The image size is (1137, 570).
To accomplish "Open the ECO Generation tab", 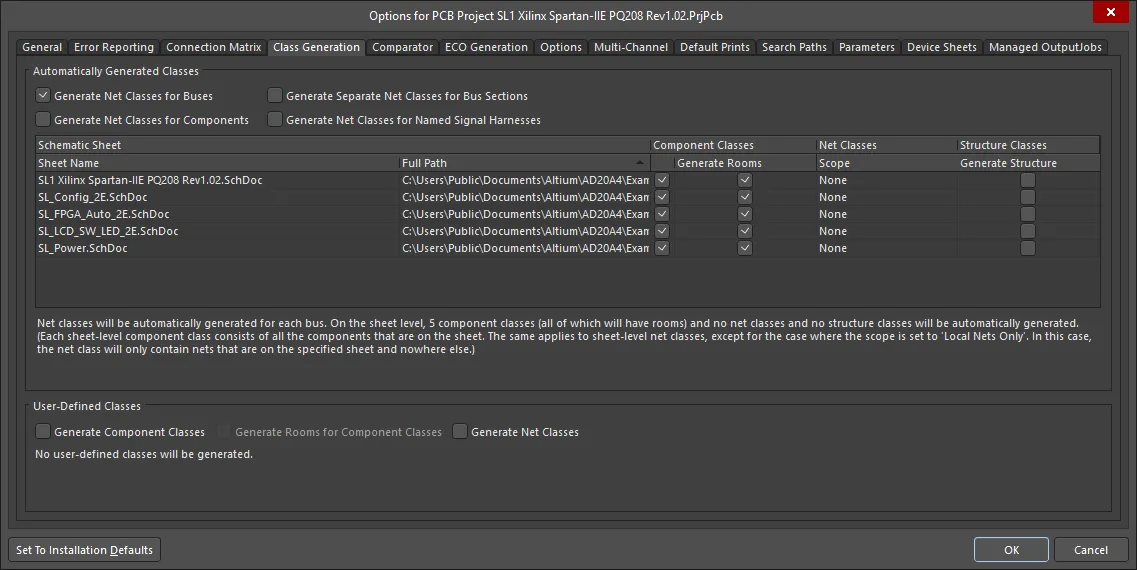I will tap(487, 47).
